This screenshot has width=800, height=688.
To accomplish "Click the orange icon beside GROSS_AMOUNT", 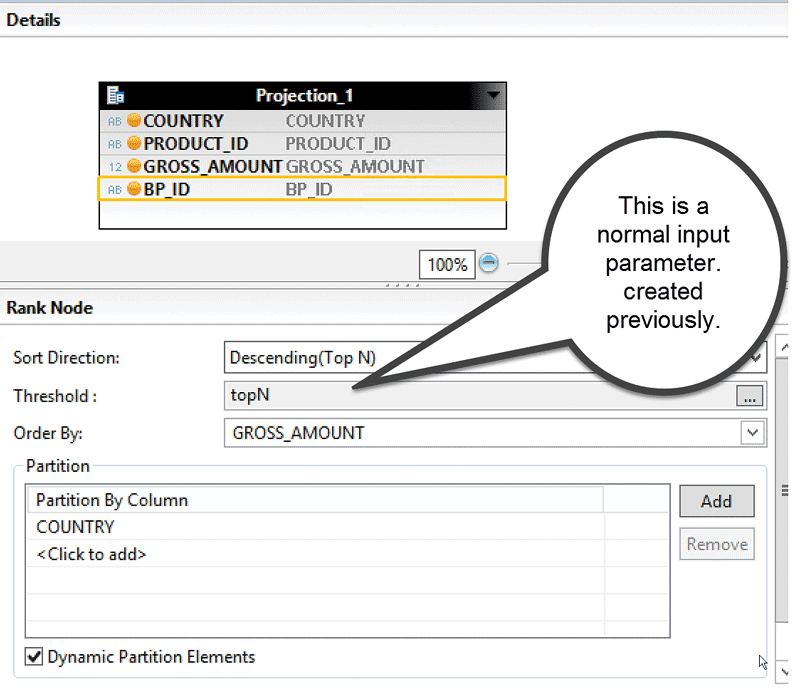I will (134, 167).
